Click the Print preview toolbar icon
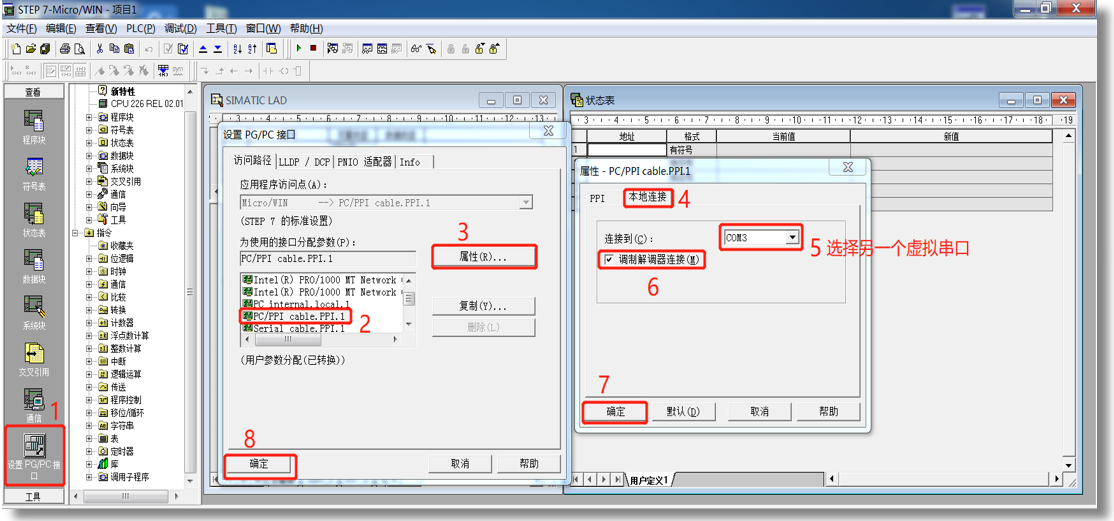 point(79,49)
